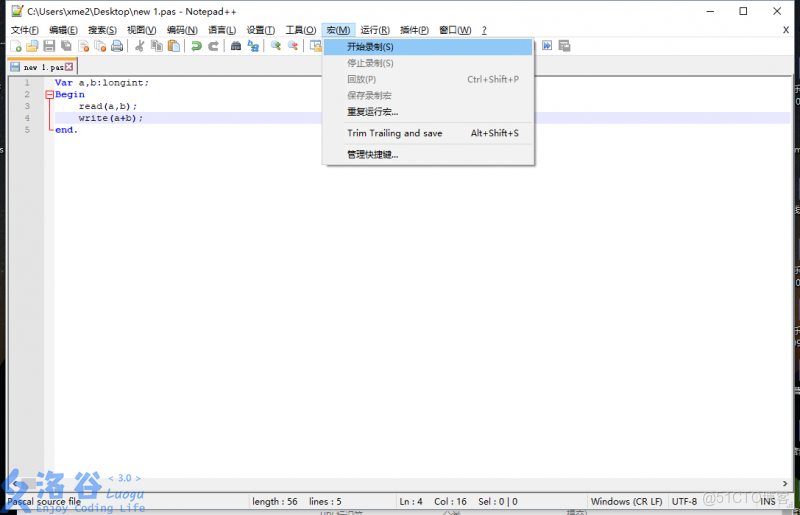Image resolution: width=800 pixels, height=515 pixels.
Task: Open the 编辑(E) menu
Action: coord(63,30)
